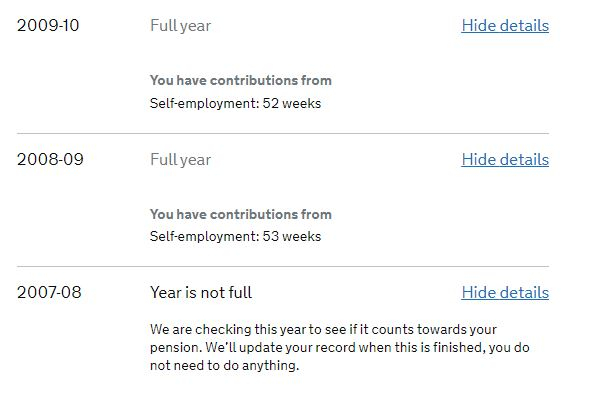Click the divider line below the 2009-10 section

click(283, 133)
